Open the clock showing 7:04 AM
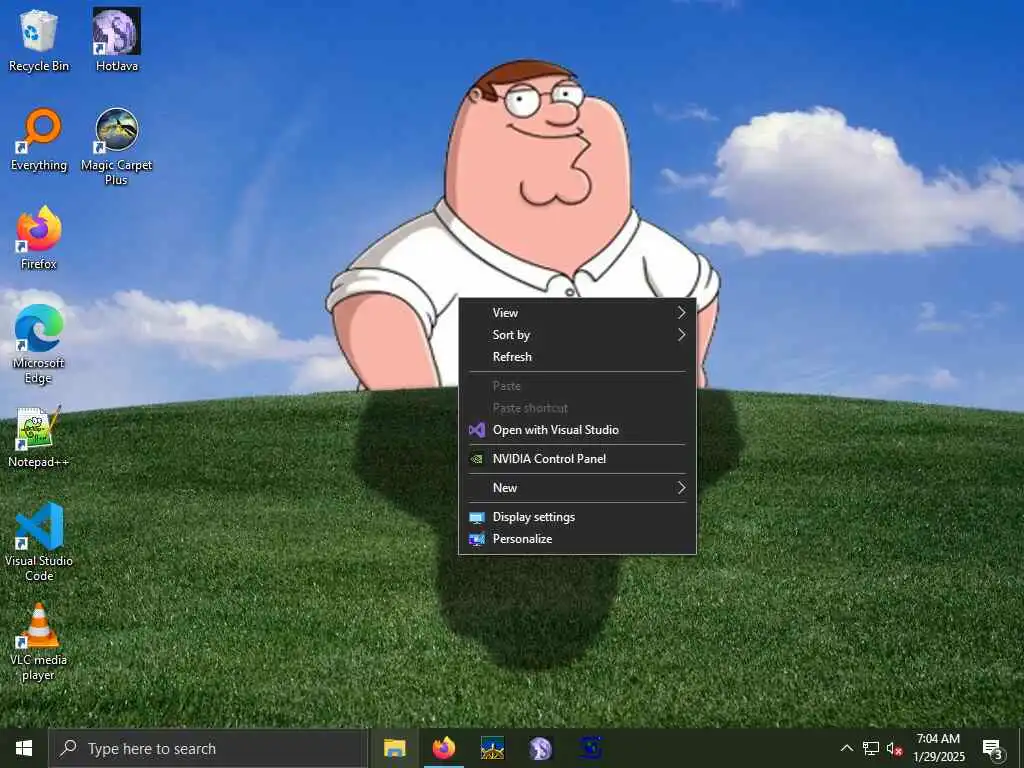The image size is (1024, 768). pos(938,748)
